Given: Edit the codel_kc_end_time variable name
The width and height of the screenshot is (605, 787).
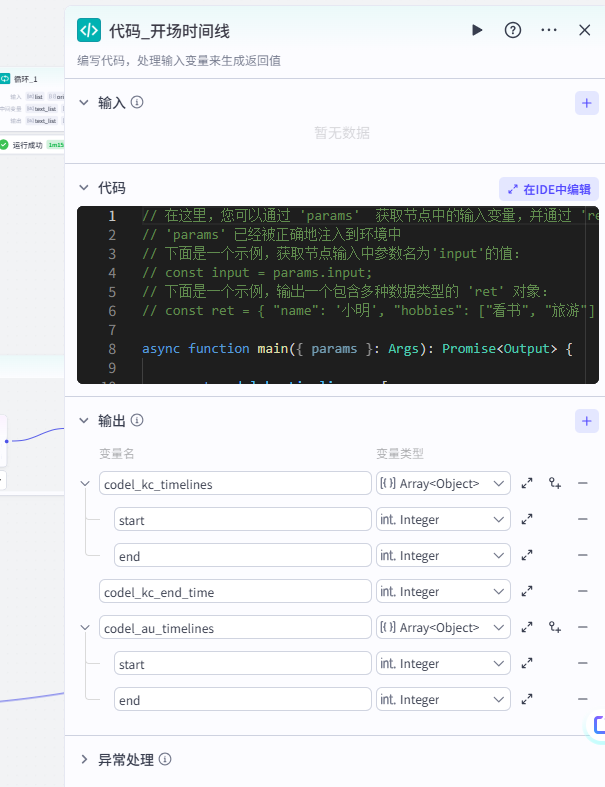Looking at the screenshot, I should tap(235, 591).
